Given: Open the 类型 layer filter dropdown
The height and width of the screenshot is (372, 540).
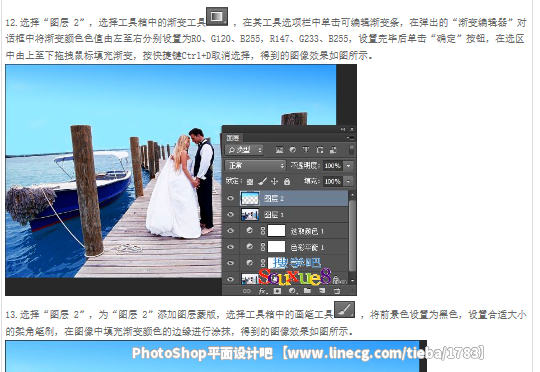Looking at the screenshot, I should tap(245, 150).
